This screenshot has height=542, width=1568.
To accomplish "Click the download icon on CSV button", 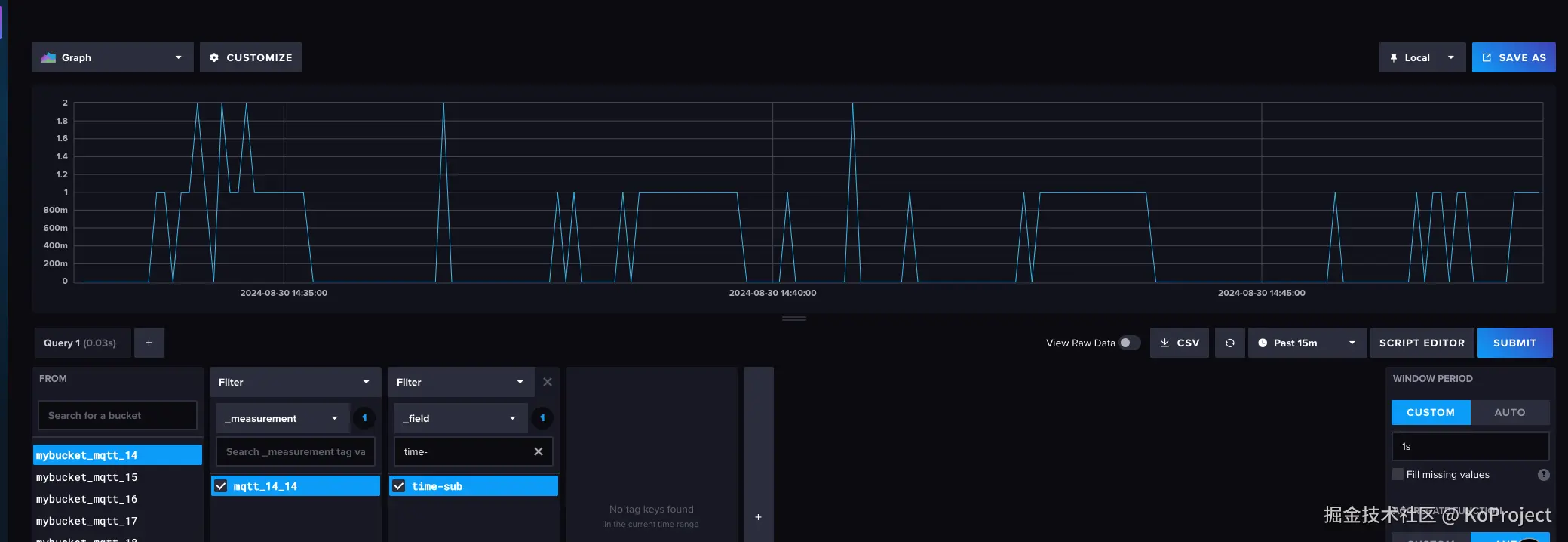I will pyautogui.click(x=1164, y=343).
